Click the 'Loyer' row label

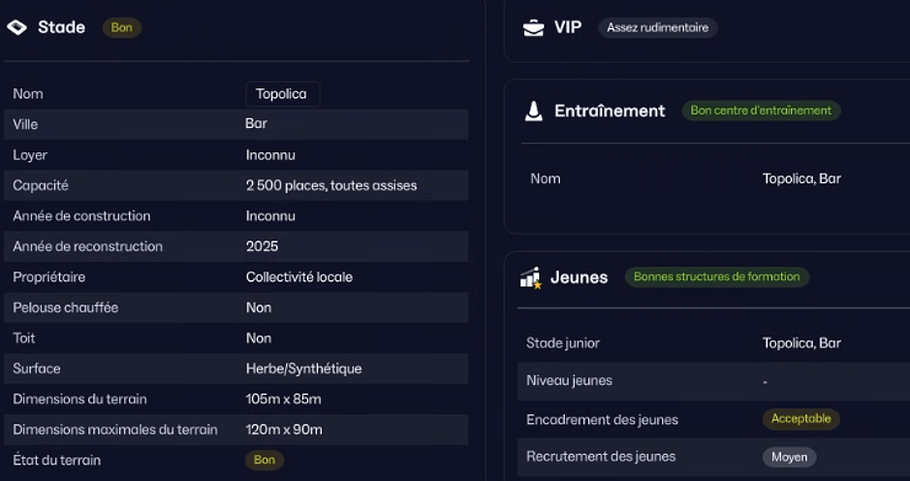(x=30, y=155)
